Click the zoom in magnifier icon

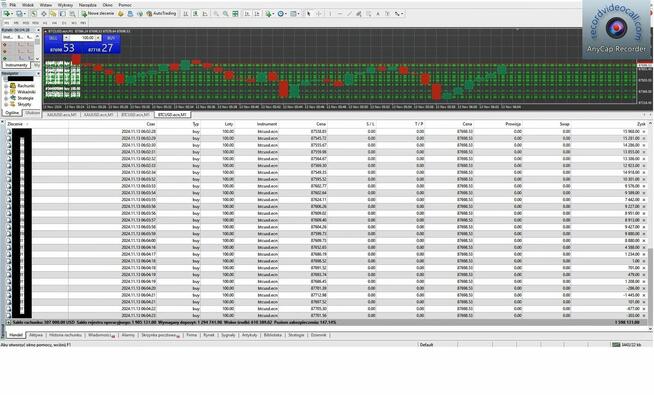(216, 14)
